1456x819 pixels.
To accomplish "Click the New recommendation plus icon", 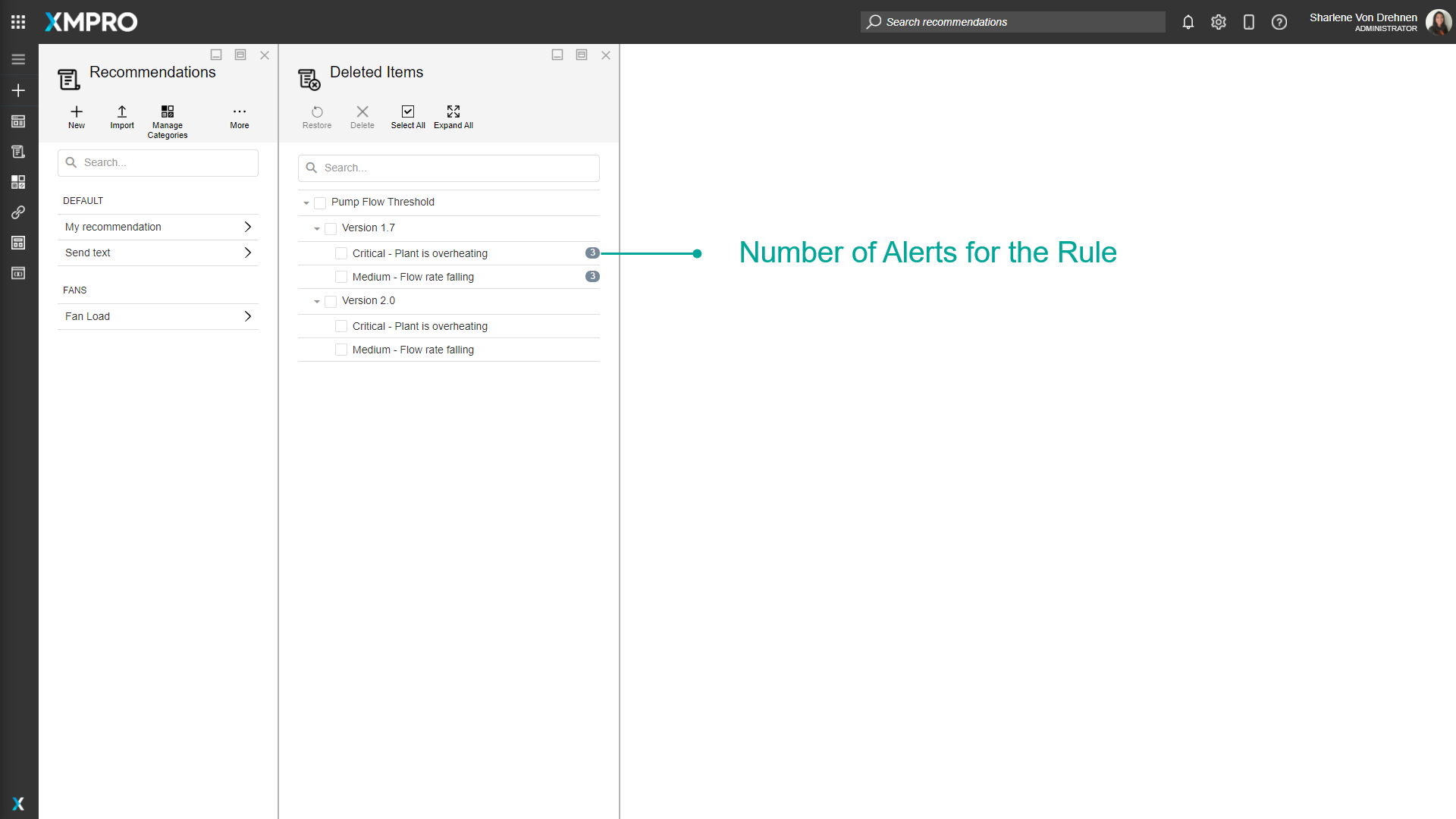I will [x=77, y=112].
